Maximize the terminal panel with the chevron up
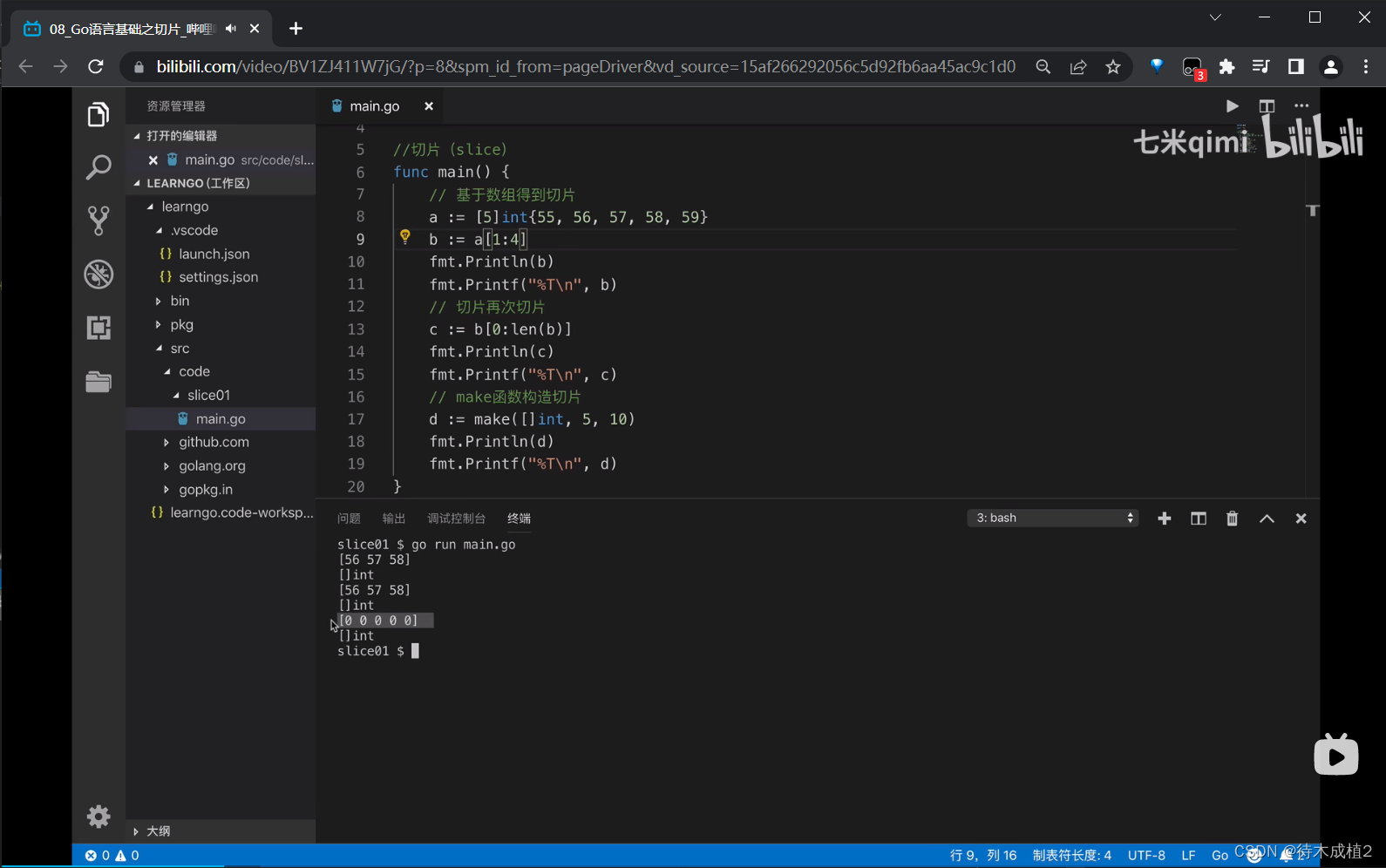The height and width of the screenshot is (868, 1386). [1267, 519]
